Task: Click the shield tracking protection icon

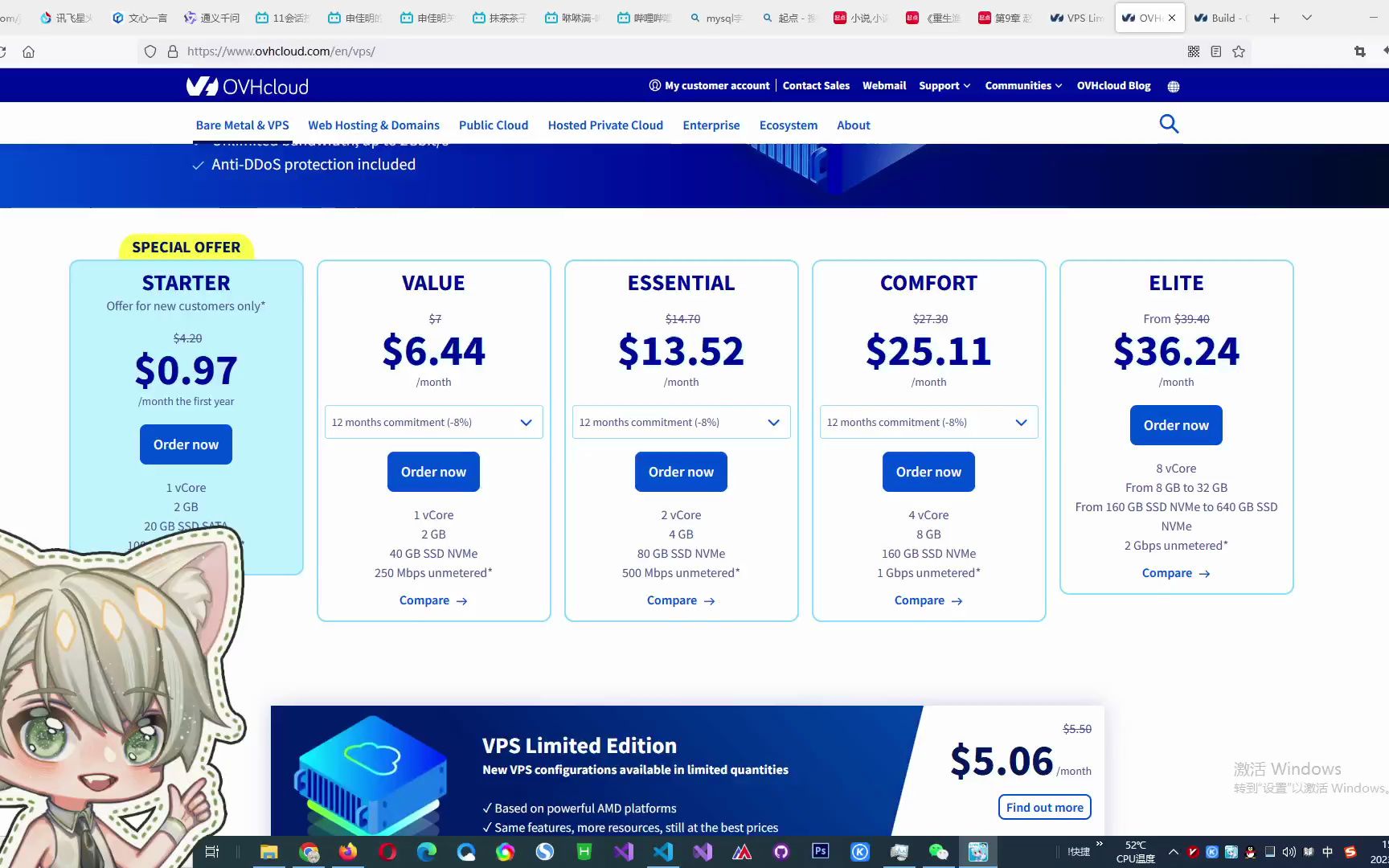Action: click(x=150, y=51)
